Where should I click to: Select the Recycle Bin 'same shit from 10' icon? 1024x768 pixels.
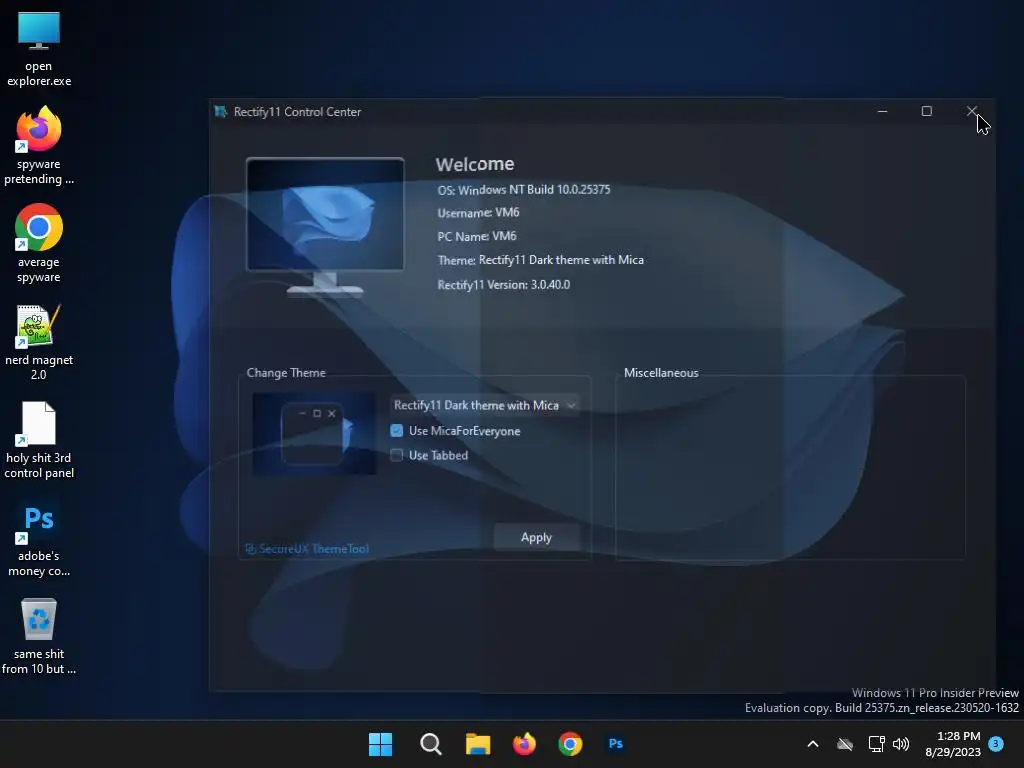(39, 635)
